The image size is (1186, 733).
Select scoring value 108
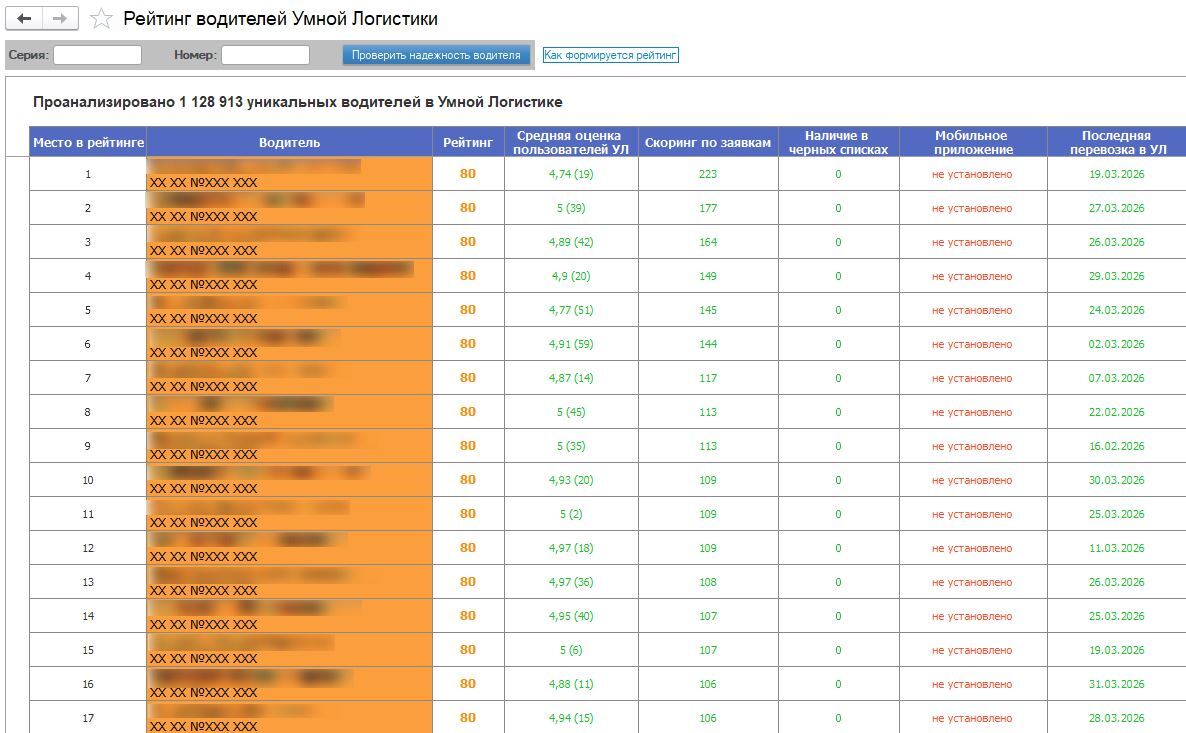(x=708, y=582)
